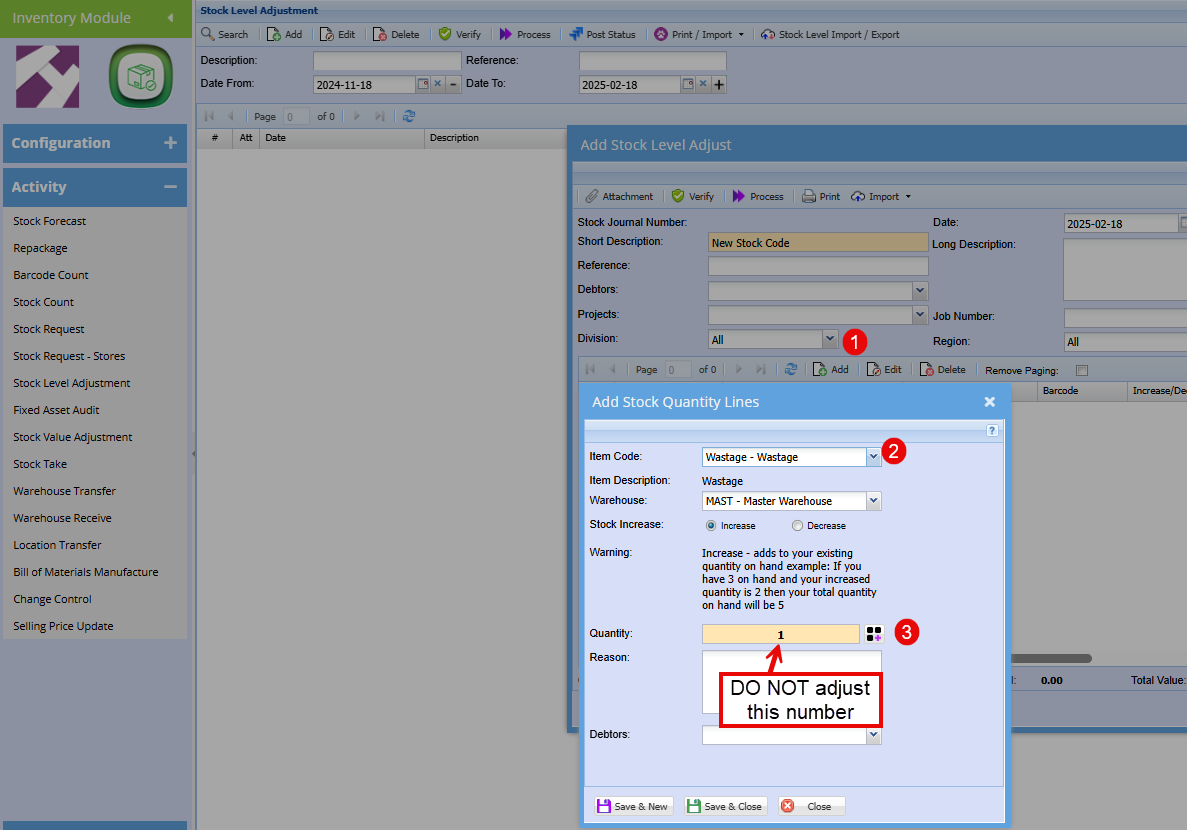Click Save & New button

pos(633,806)
